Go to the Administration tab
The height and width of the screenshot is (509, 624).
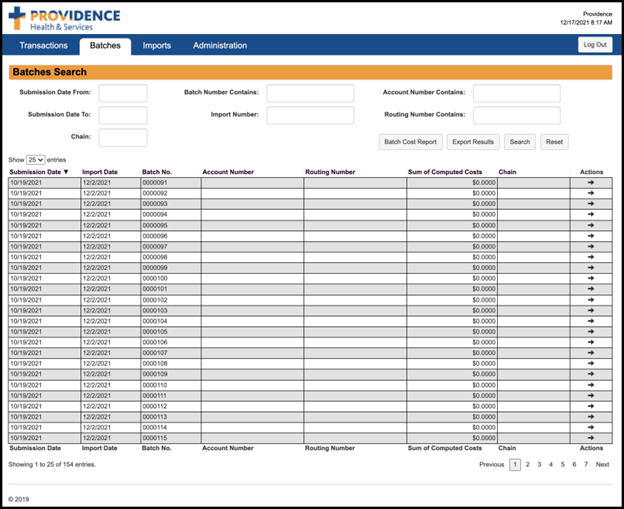220,45
